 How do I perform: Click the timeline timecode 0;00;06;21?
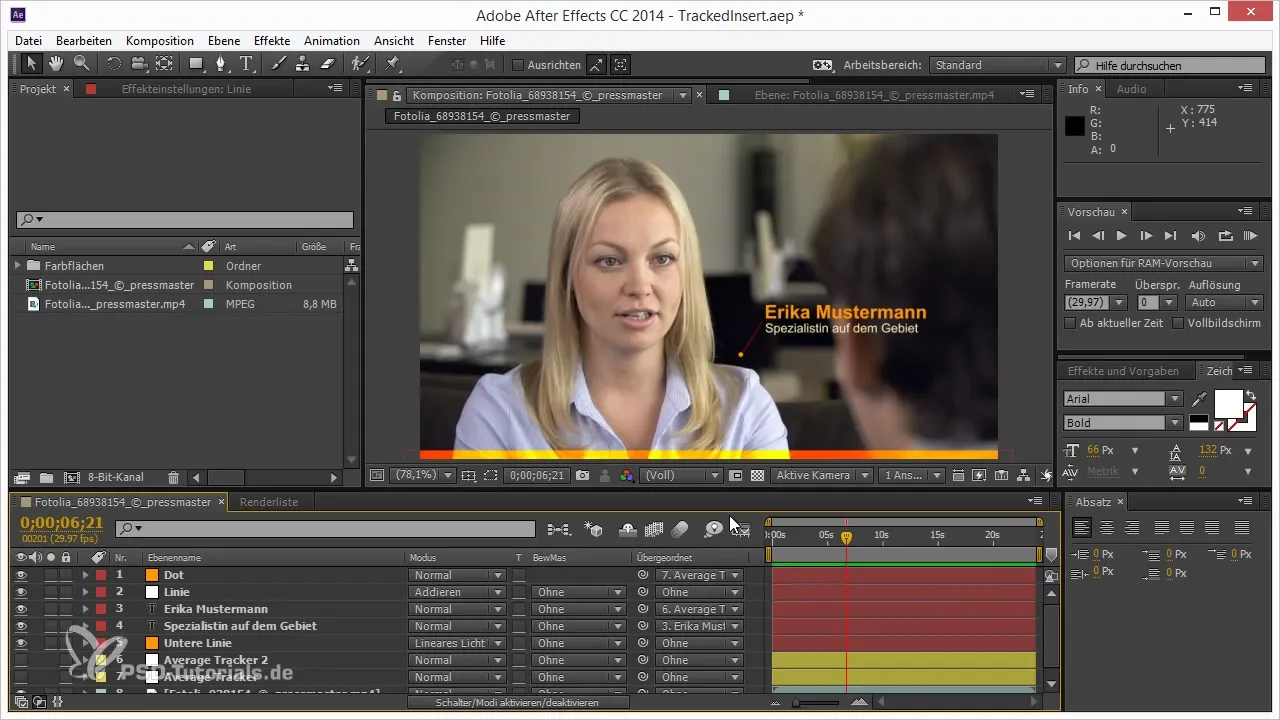(x=62, y=522)
